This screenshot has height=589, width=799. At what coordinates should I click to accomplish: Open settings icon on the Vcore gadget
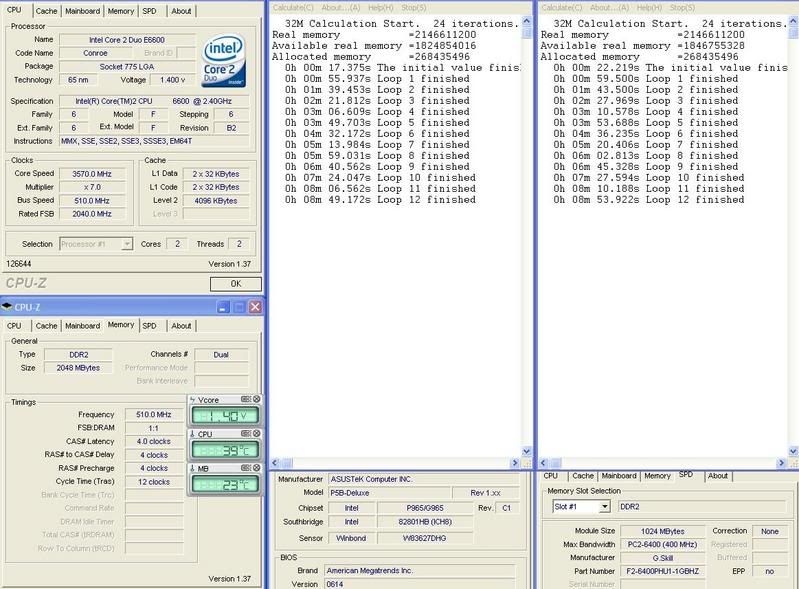[x=246, y=399]
